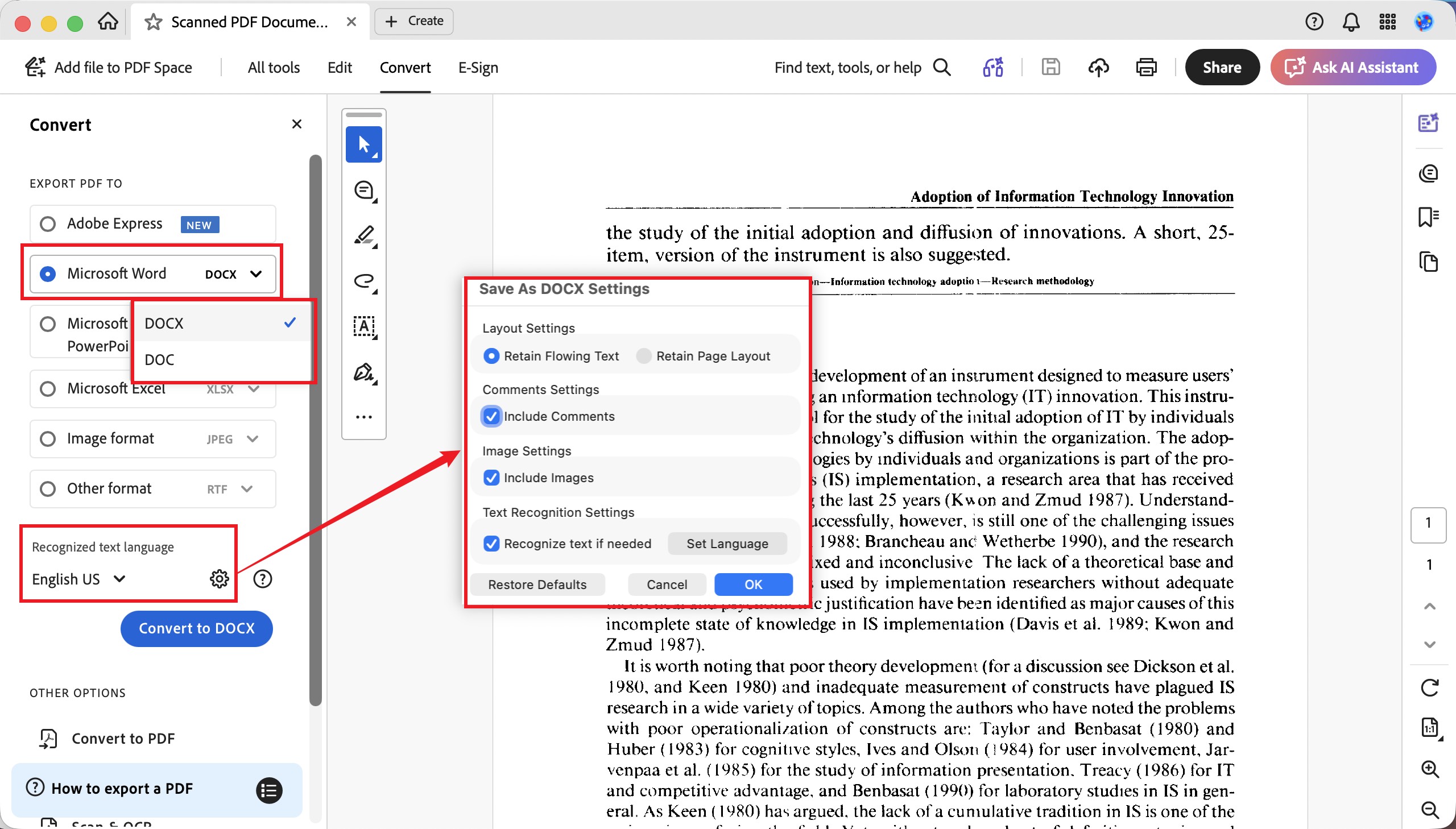The height and width of the screenshot is (829, 1456).
Task: Click the current page number field
Action: click(1428, 524)
